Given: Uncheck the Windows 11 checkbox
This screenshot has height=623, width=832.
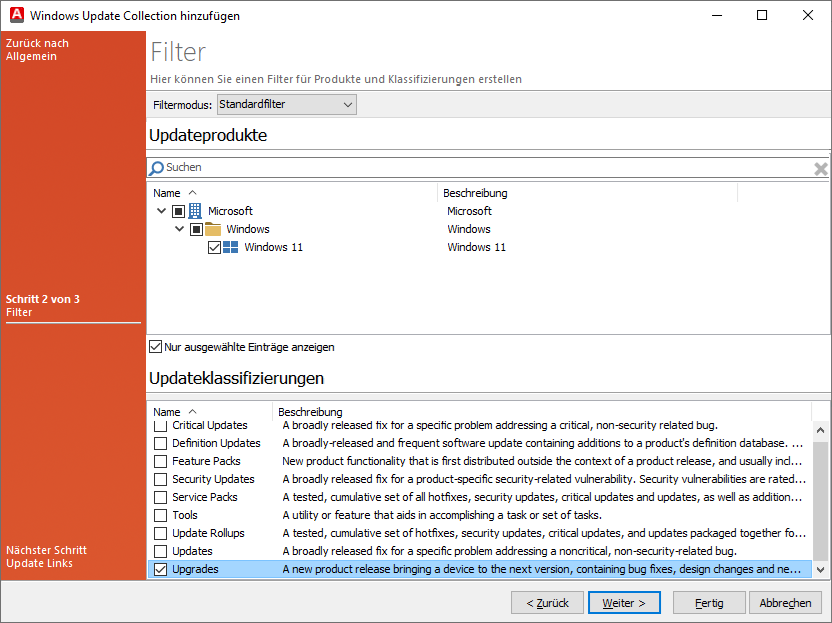Looking at the screenshot, I should tap(214, 247).
